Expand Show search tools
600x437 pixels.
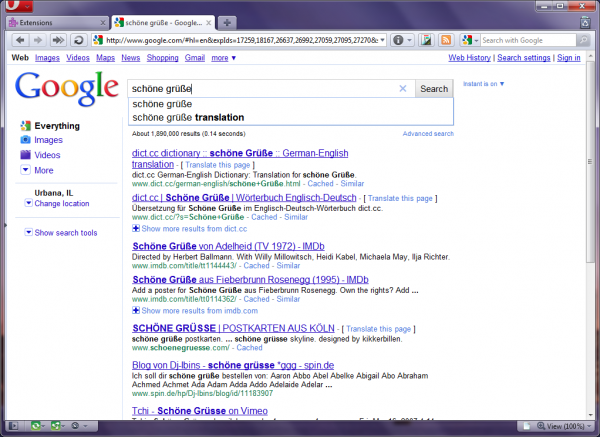coord(66,233)
